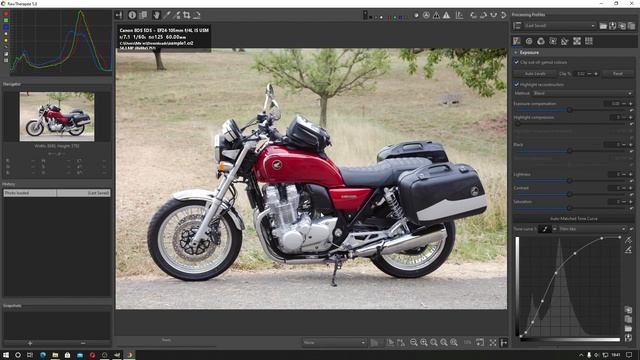Click the Clip % value field

[x=580, y=73]
